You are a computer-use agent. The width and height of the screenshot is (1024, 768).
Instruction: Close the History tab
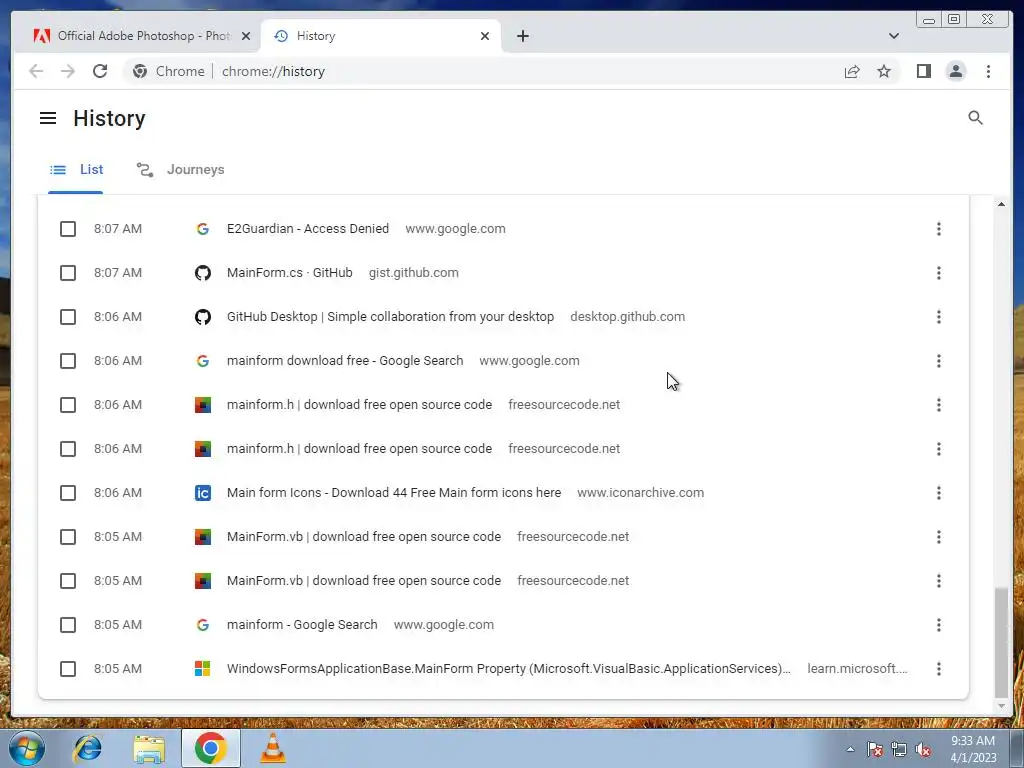coord(485,36)
